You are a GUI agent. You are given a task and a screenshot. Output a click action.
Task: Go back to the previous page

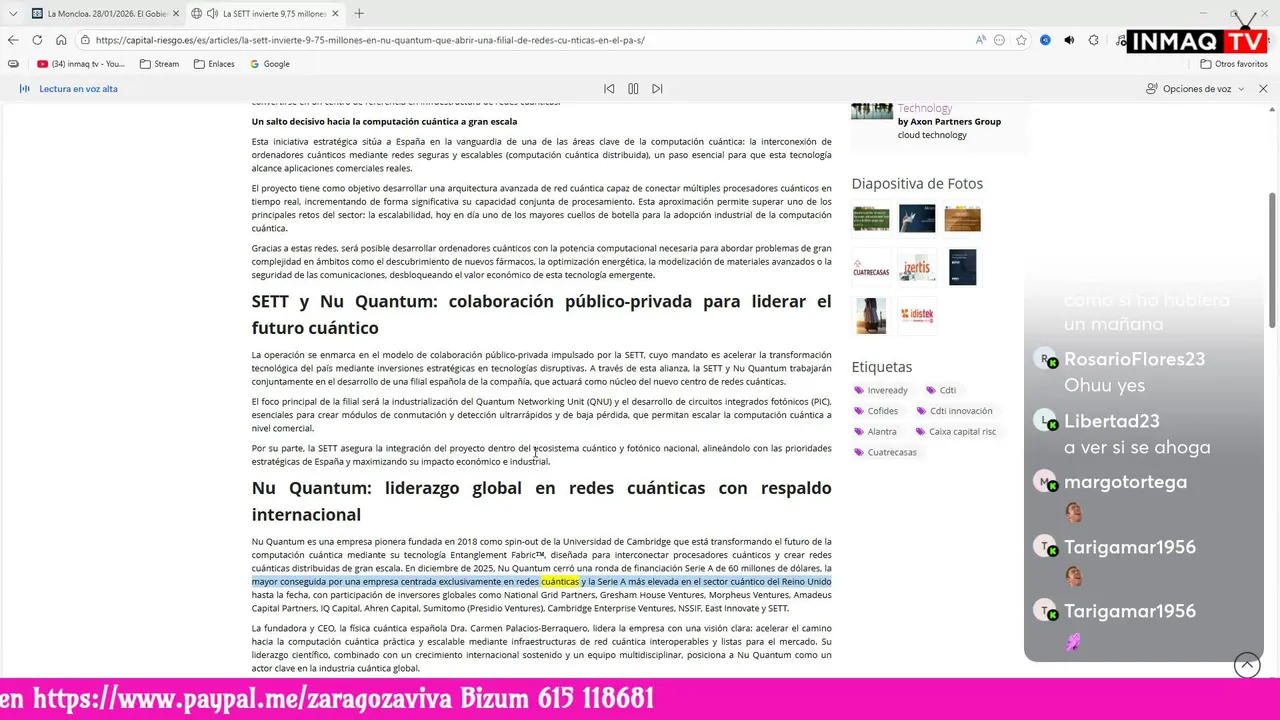pyautogui.click(x=13, y=40)
